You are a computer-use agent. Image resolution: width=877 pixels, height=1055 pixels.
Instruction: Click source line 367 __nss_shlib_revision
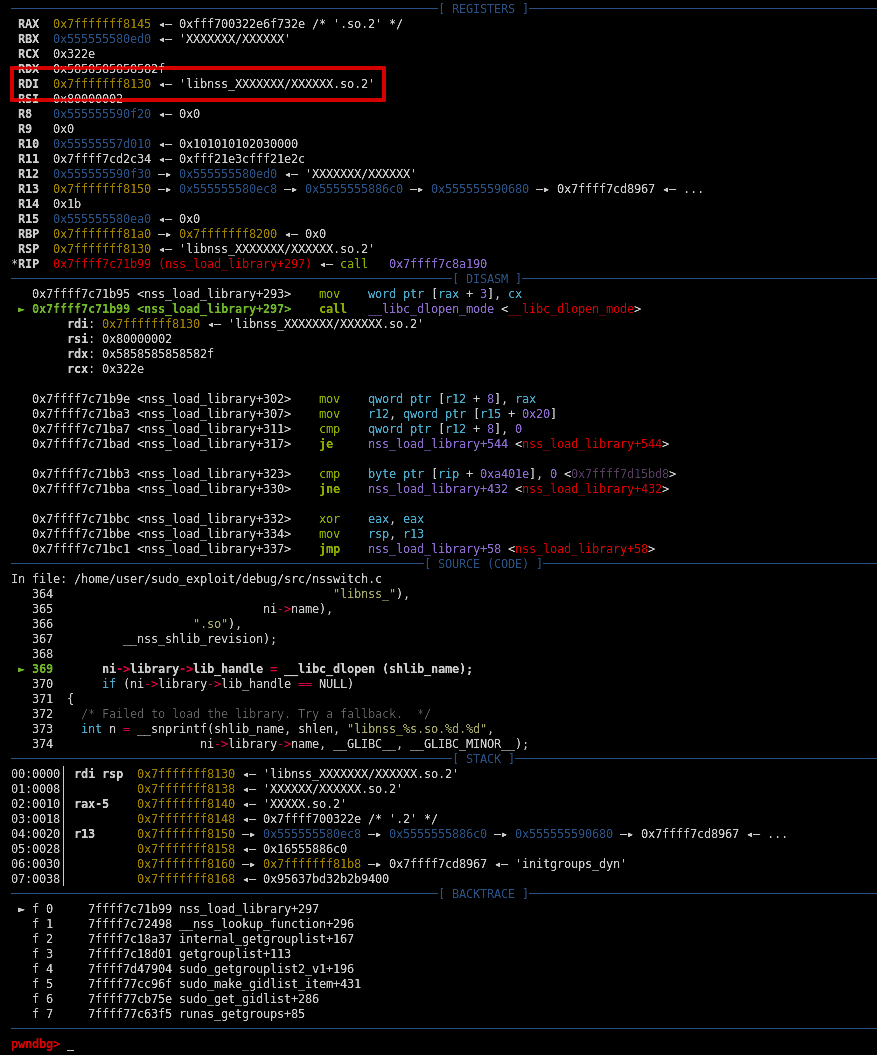199,639
